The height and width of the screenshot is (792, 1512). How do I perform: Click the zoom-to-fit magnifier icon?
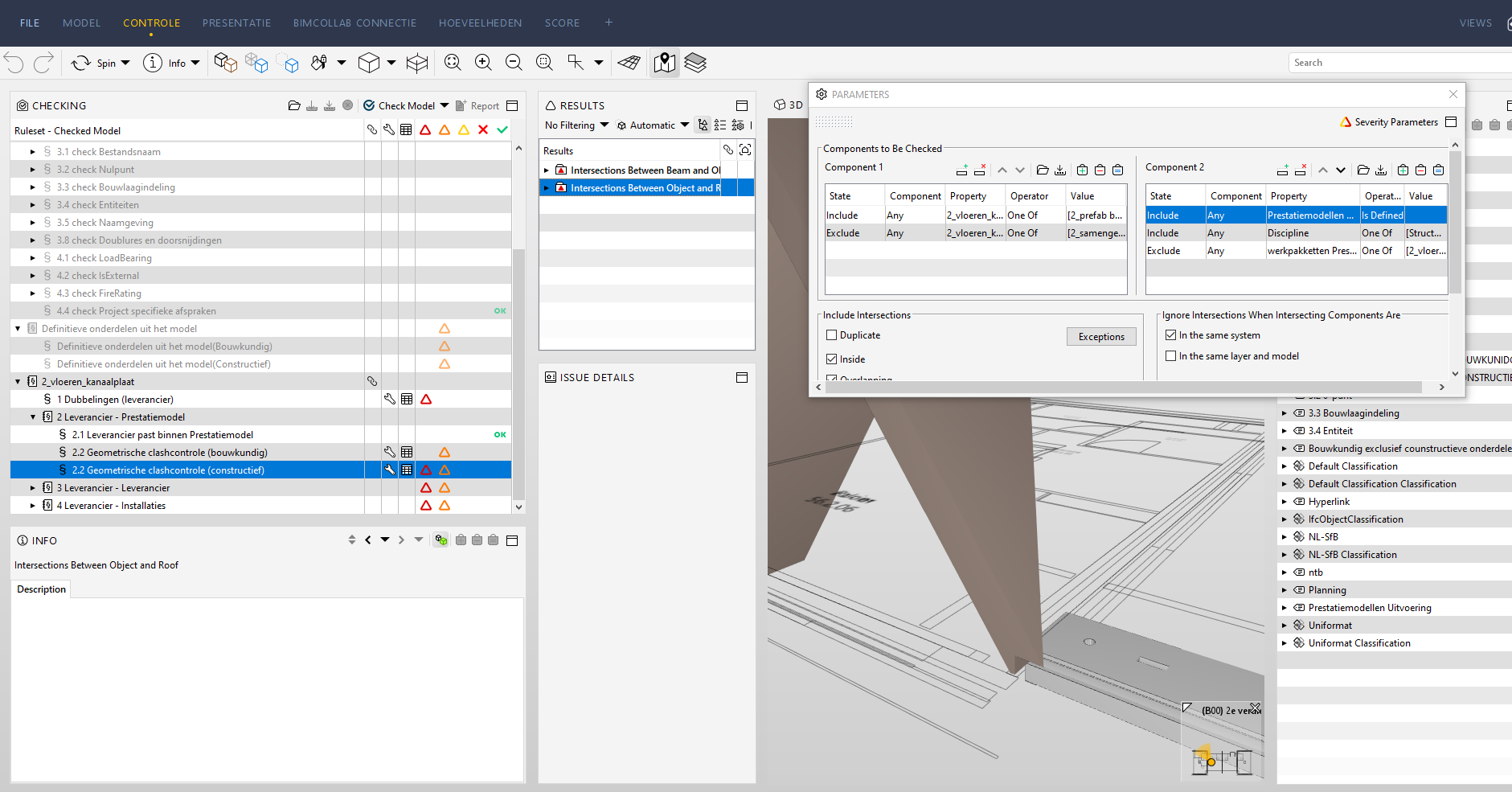453,63
